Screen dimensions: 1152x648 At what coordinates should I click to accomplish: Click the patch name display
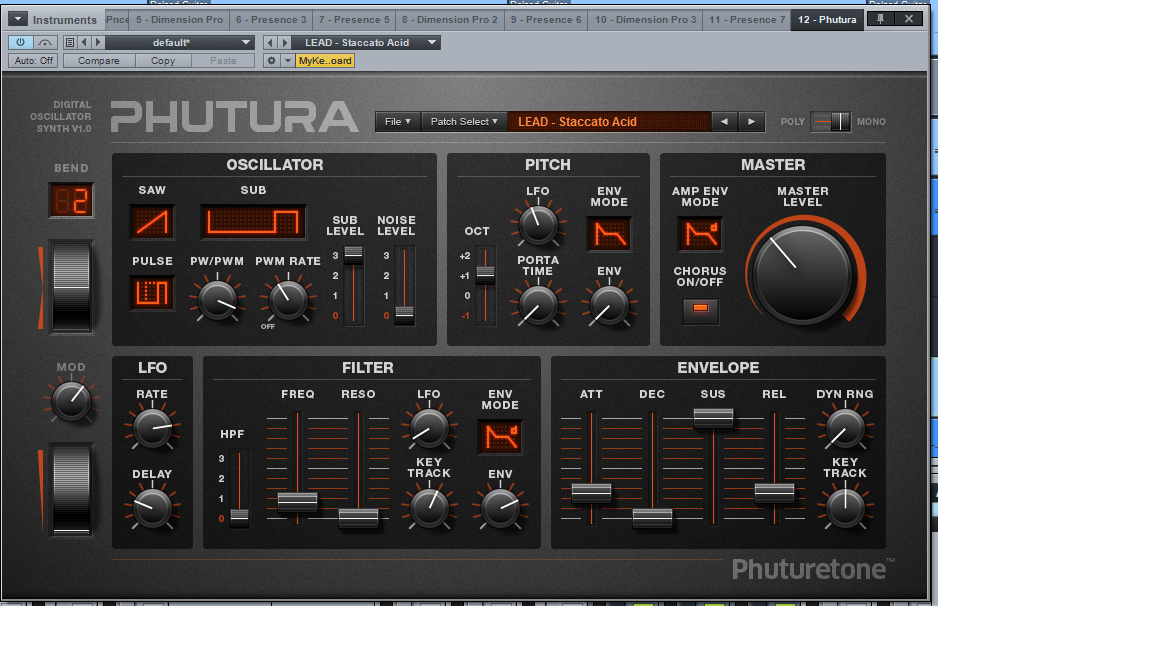click(x=609, y=122)
